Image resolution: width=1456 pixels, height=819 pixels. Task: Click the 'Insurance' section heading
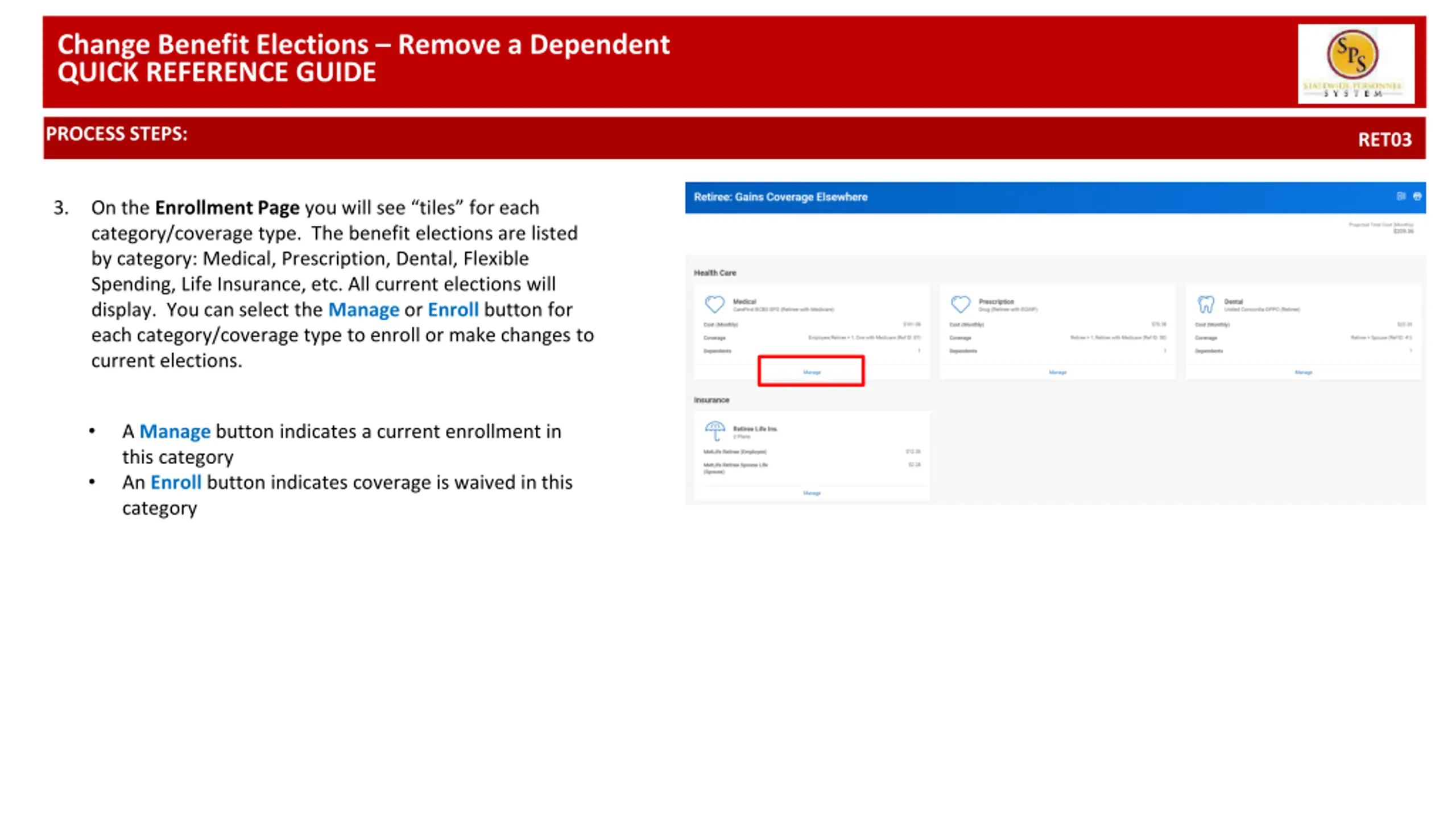(x=711, y=400)
